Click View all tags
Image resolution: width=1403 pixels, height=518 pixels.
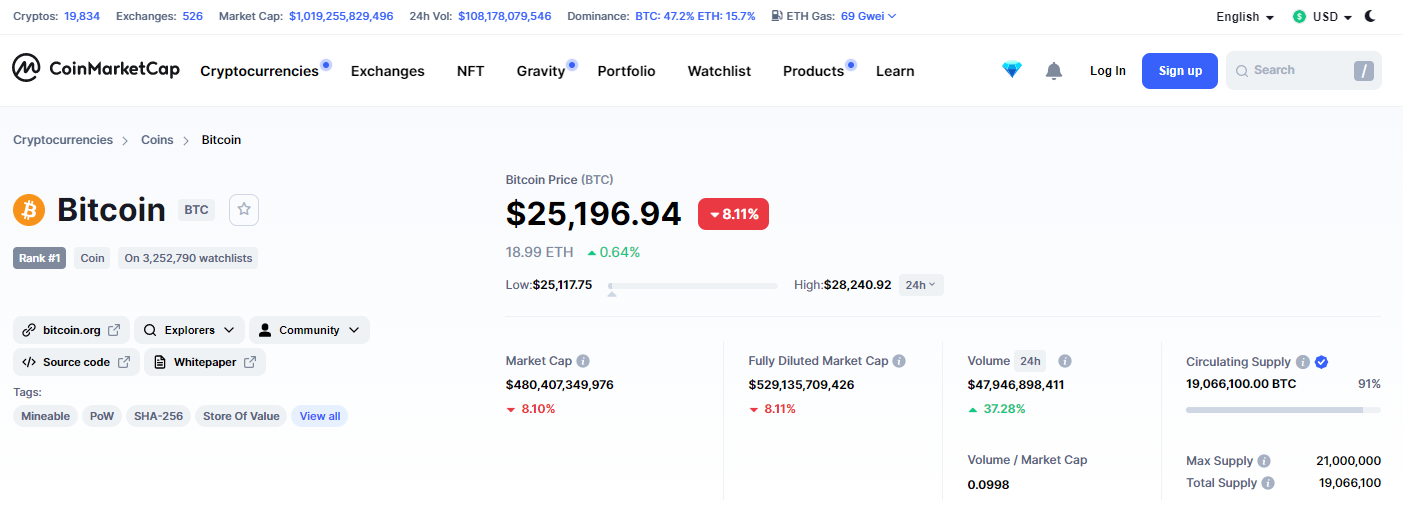coord(320,416)
